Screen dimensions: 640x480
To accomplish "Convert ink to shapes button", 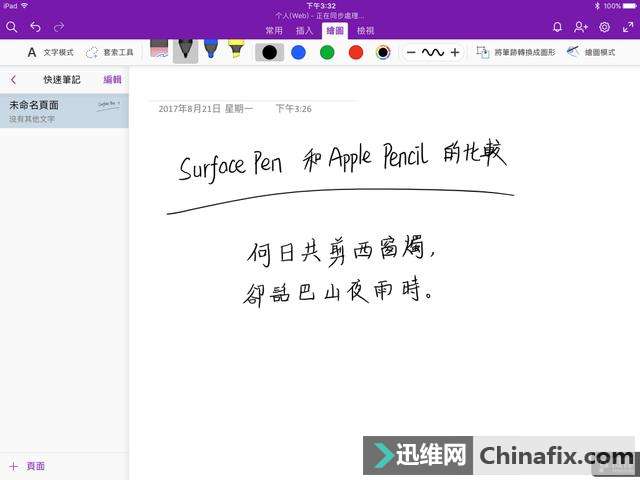I will pyautogui.click(x=516, y=52).
